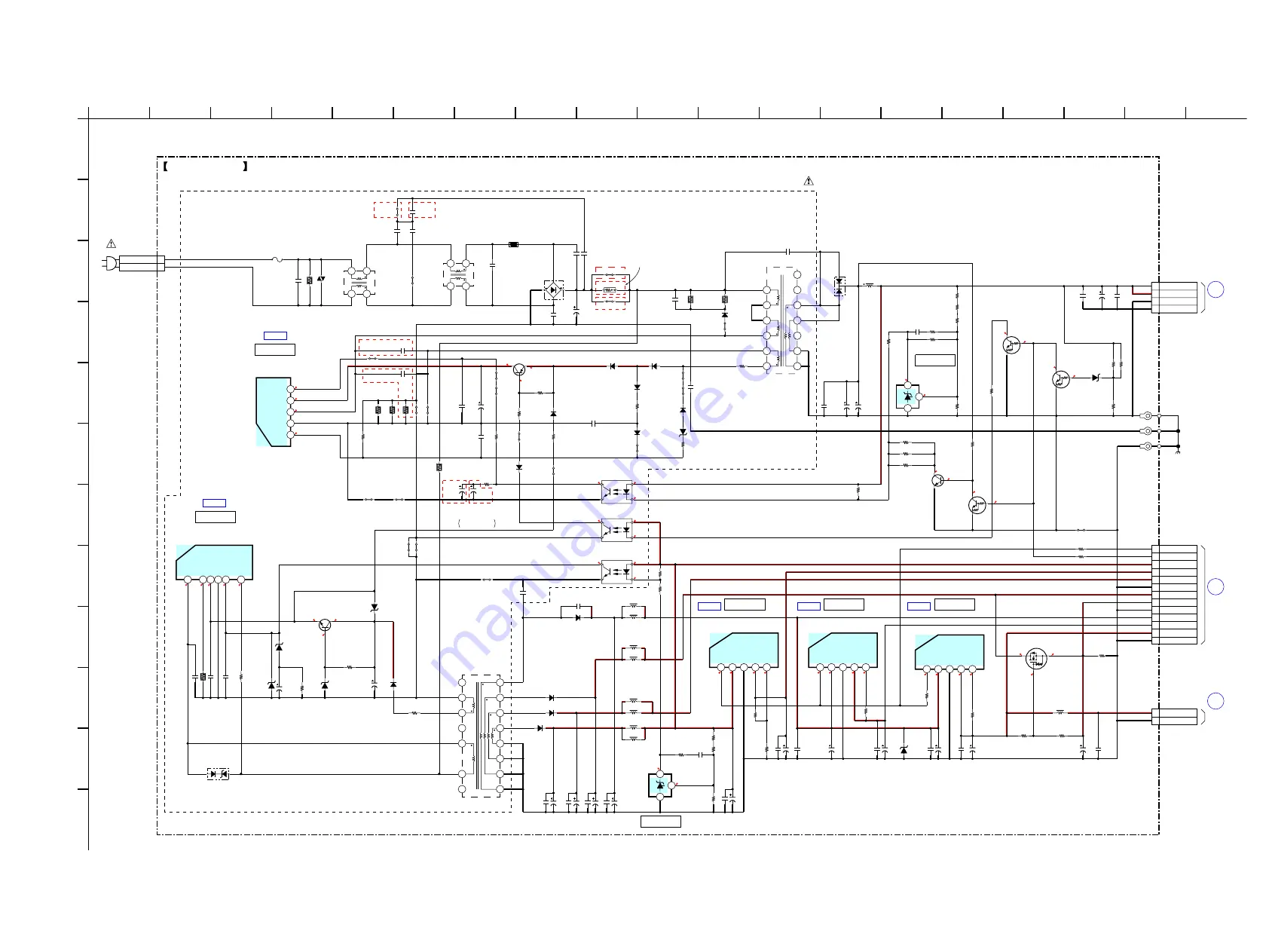Select the top test-point terminal at right

click(1148, 415)
